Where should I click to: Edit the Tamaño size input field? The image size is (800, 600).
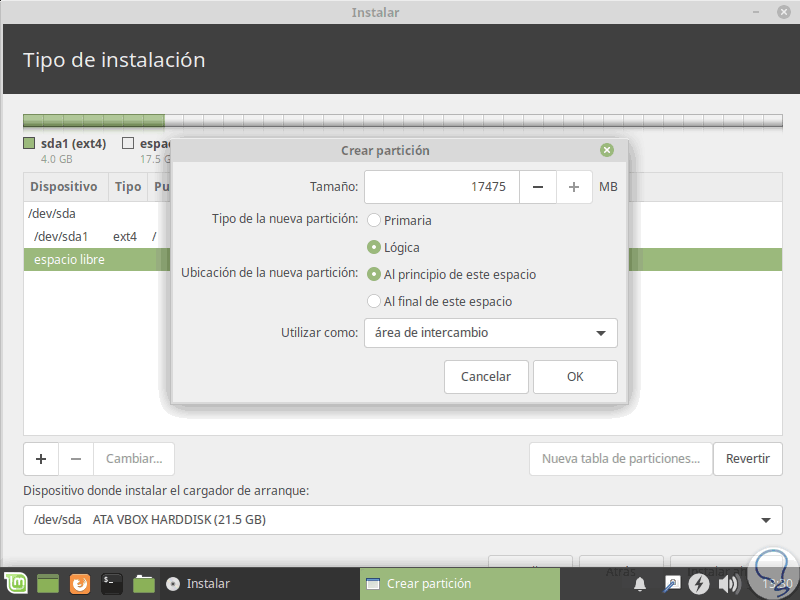click(x=441, y=186)
